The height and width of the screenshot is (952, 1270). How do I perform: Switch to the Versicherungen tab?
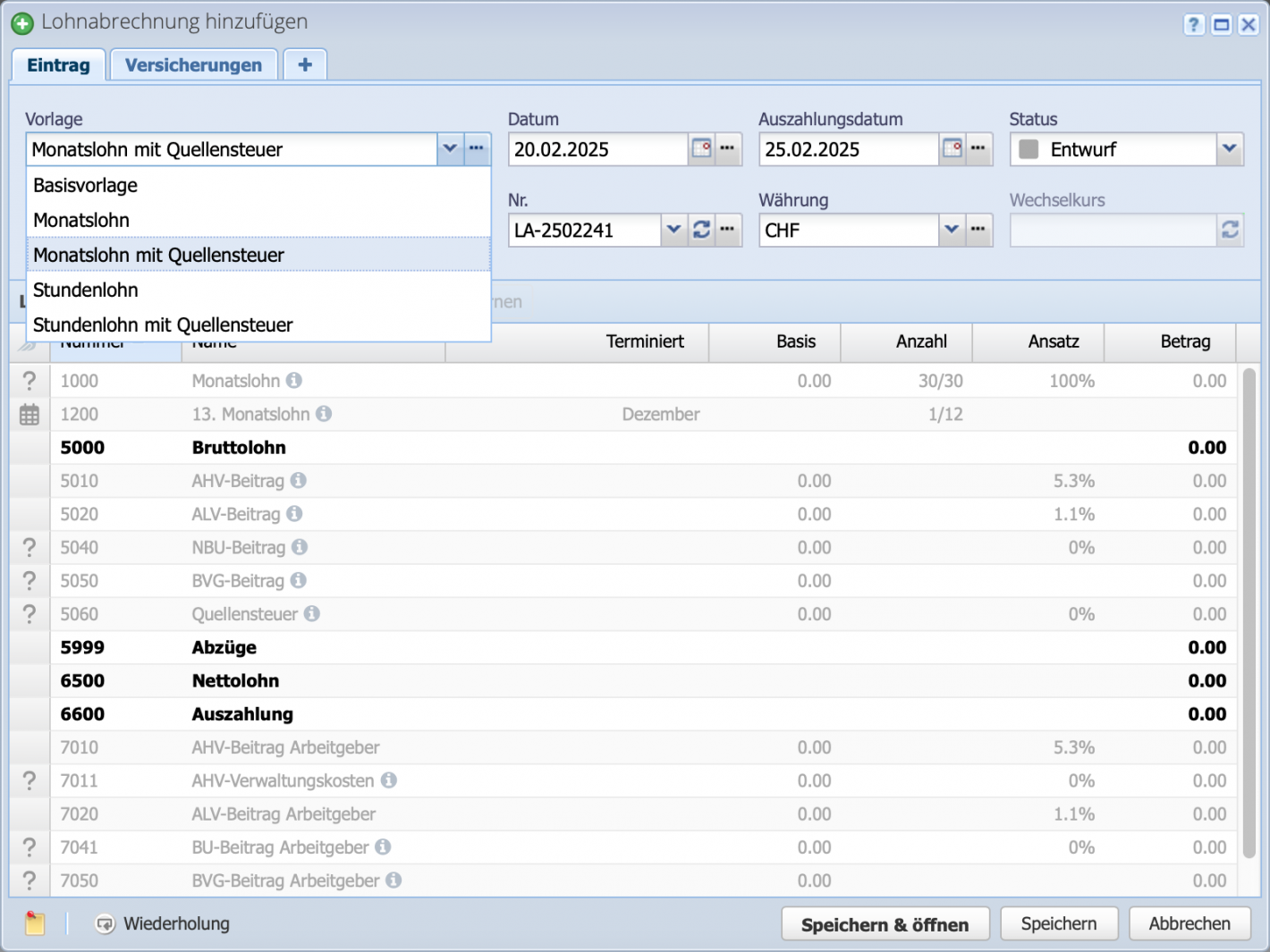[x=193, y=63]
